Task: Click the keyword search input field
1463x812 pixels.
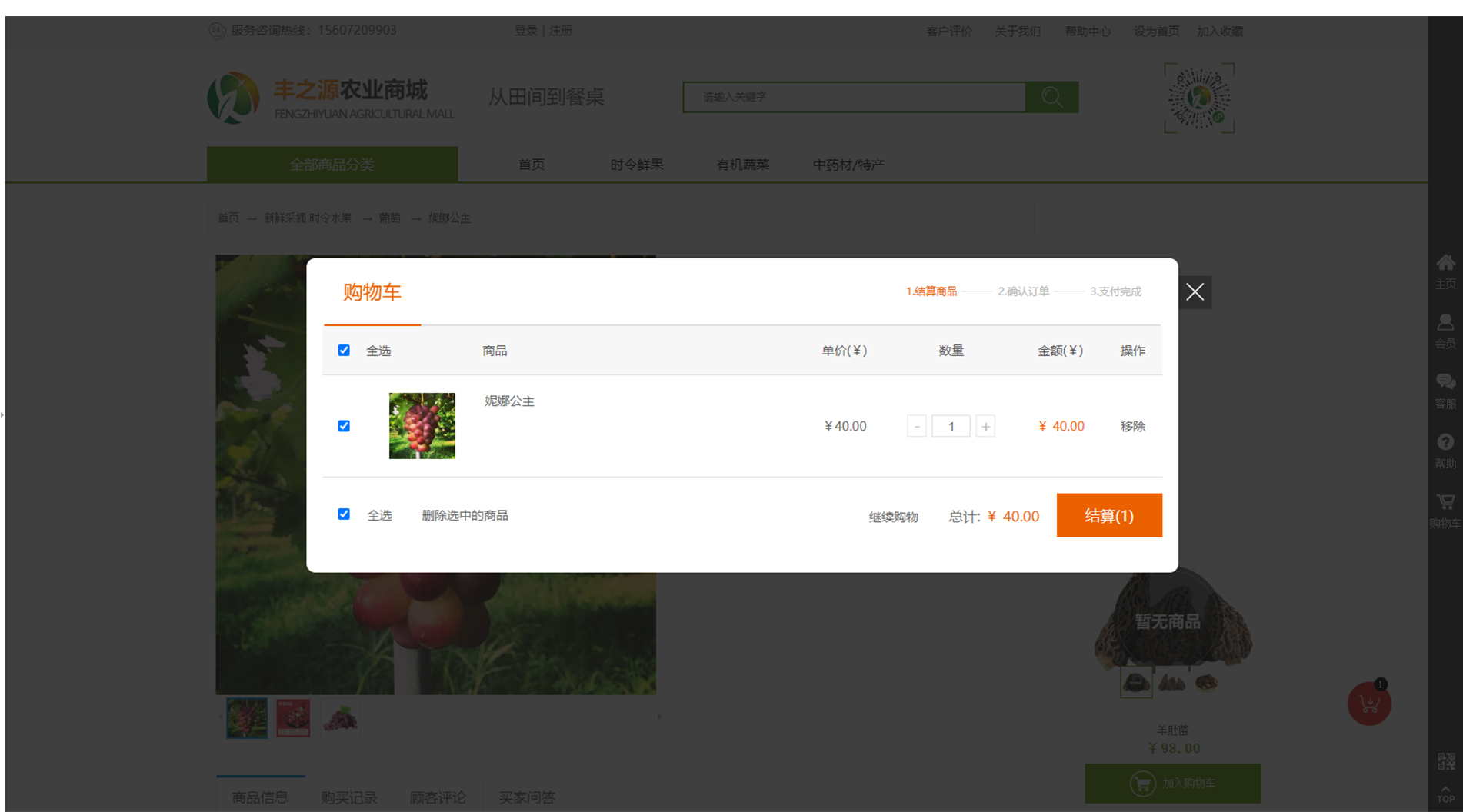Action: click(855, 97)
